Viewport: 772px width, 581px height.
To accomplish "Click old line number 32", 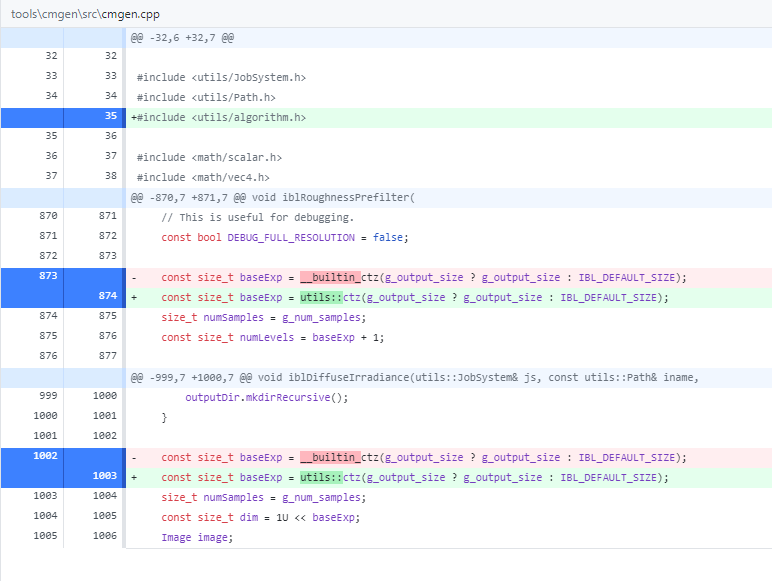I will [51, 56].
